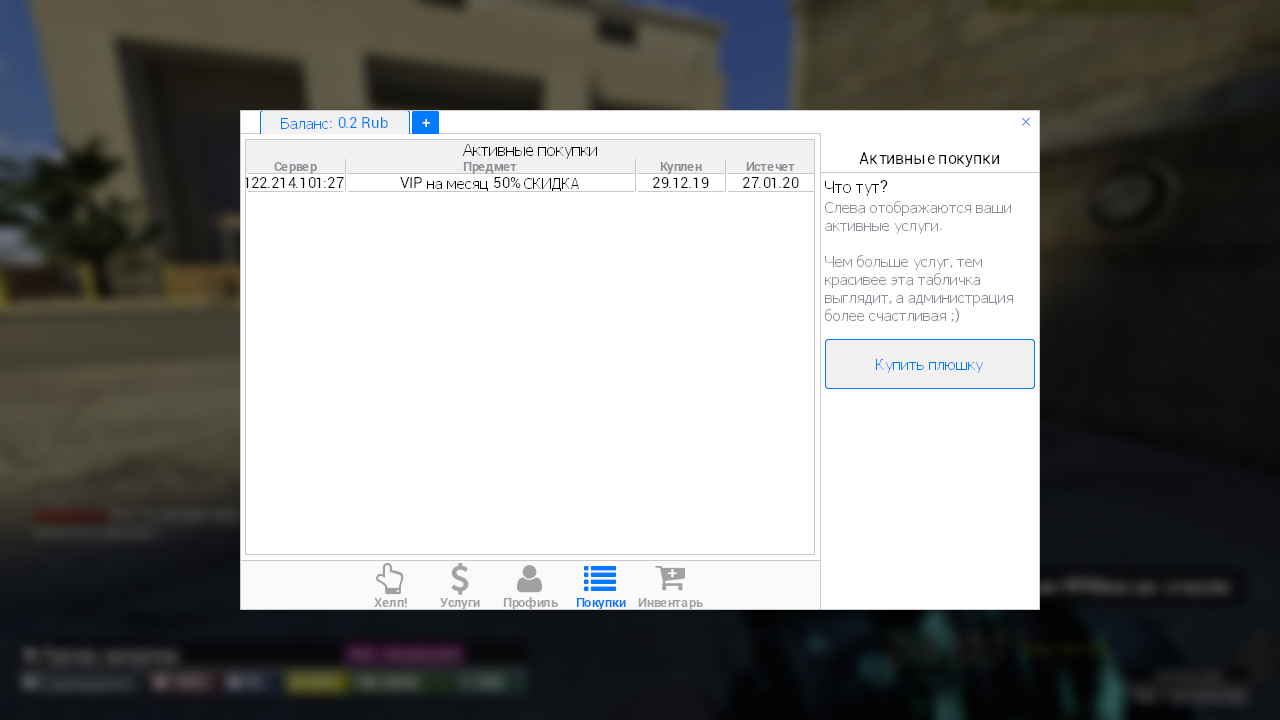Click the Предмет column header
1280x720 pixels.
[x=490, y=166]
